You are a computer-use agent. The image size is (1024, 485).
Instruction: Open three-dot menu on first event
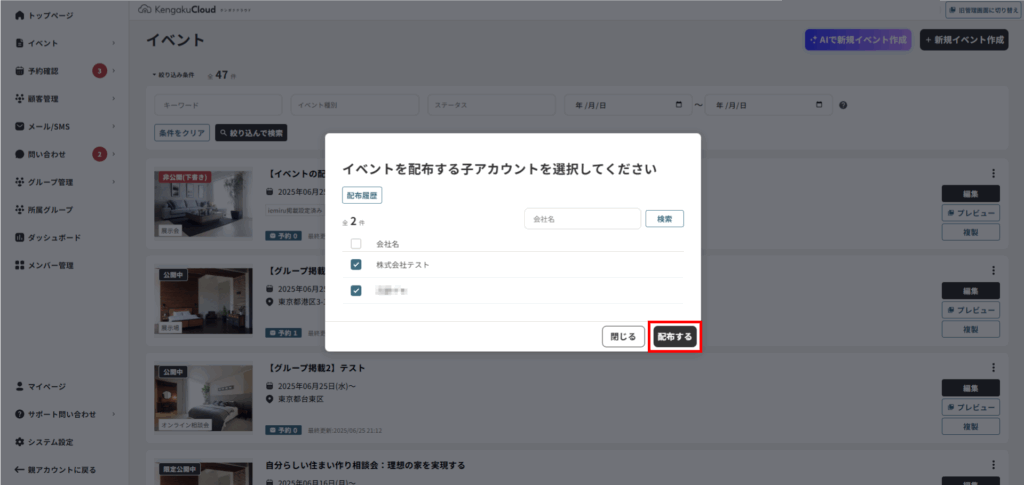click(x=993, y=174)
